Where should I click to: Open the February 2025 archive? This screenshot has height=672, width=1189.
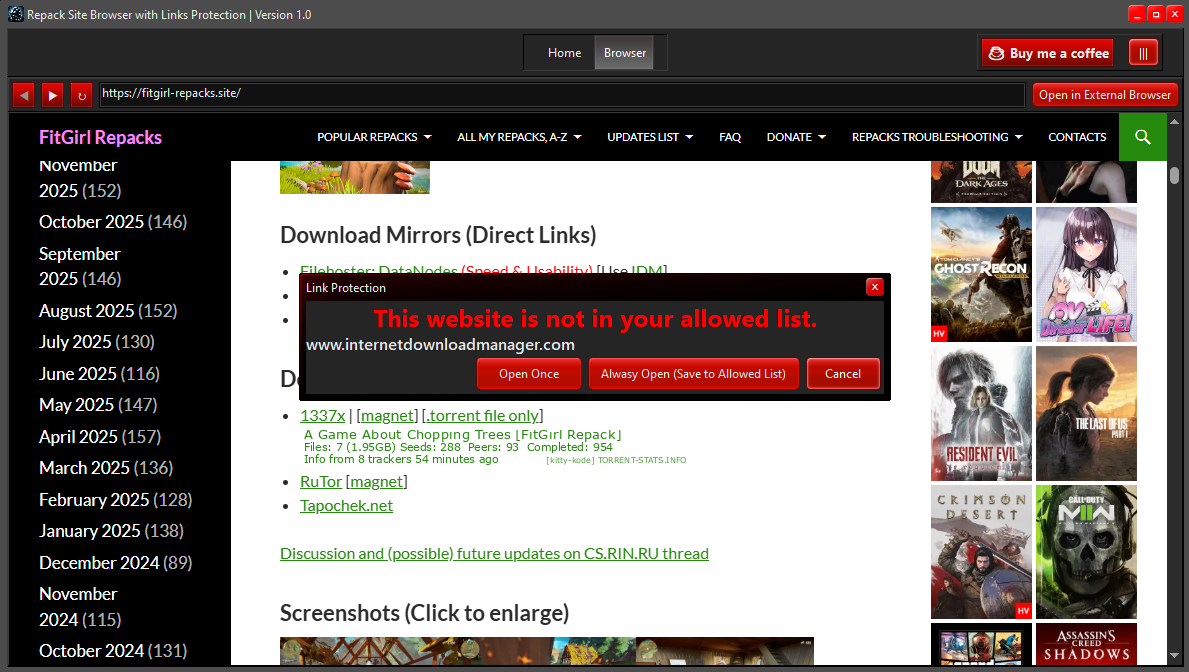(94, 500)
